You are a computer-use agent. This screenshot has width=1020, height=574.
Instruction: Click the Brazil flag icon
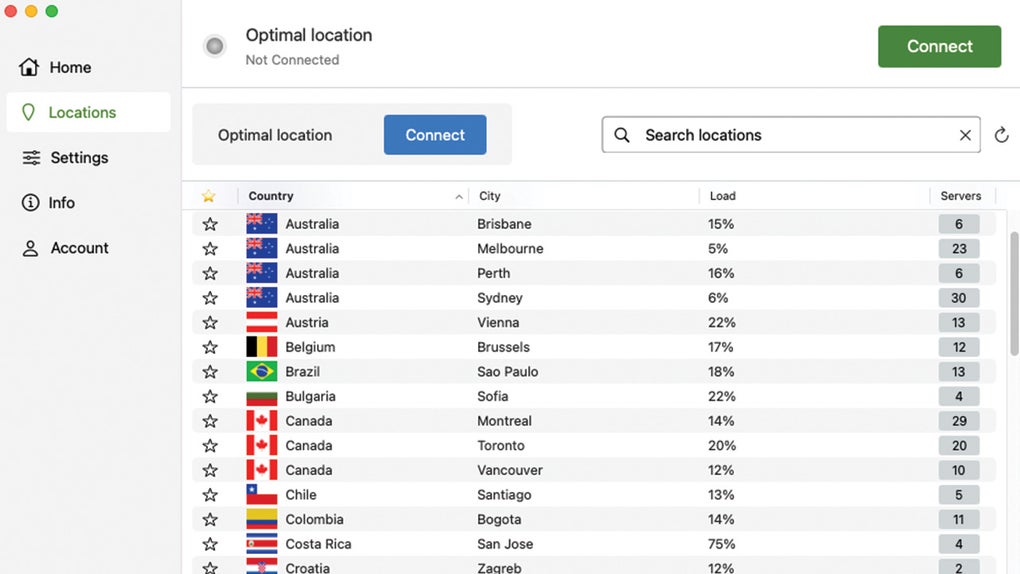point(262,372)
